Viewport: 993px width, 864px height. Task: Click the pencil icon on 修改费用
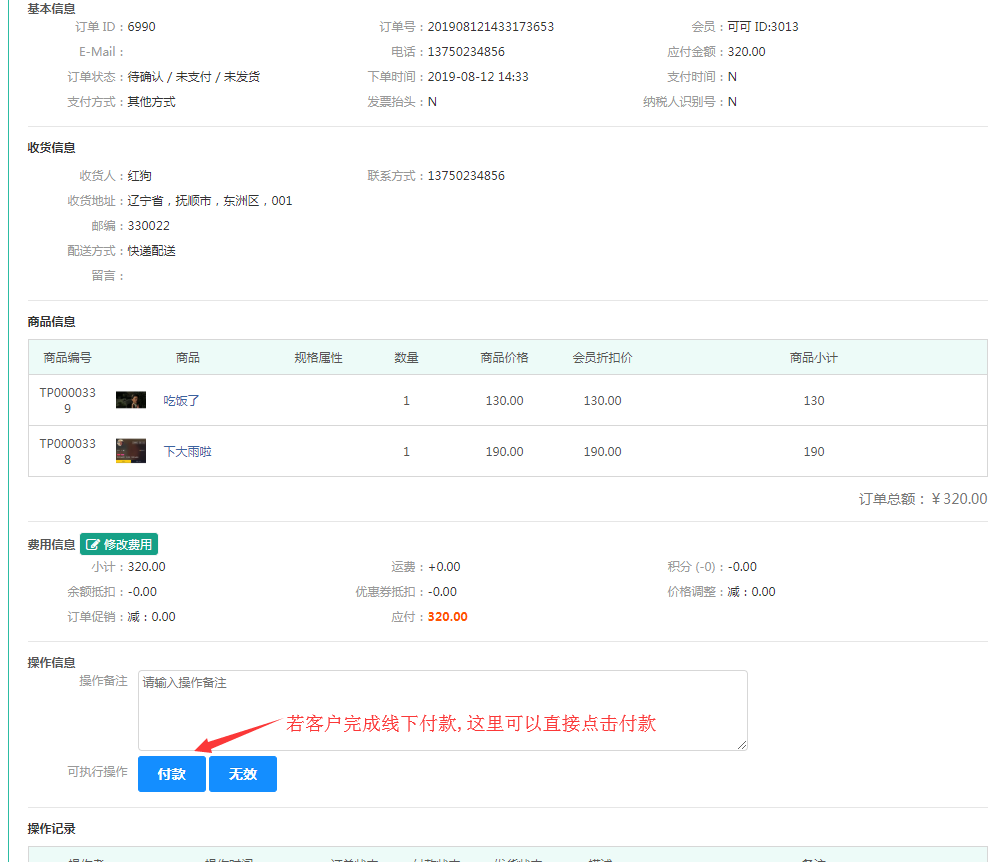click(x=93, y=545)
